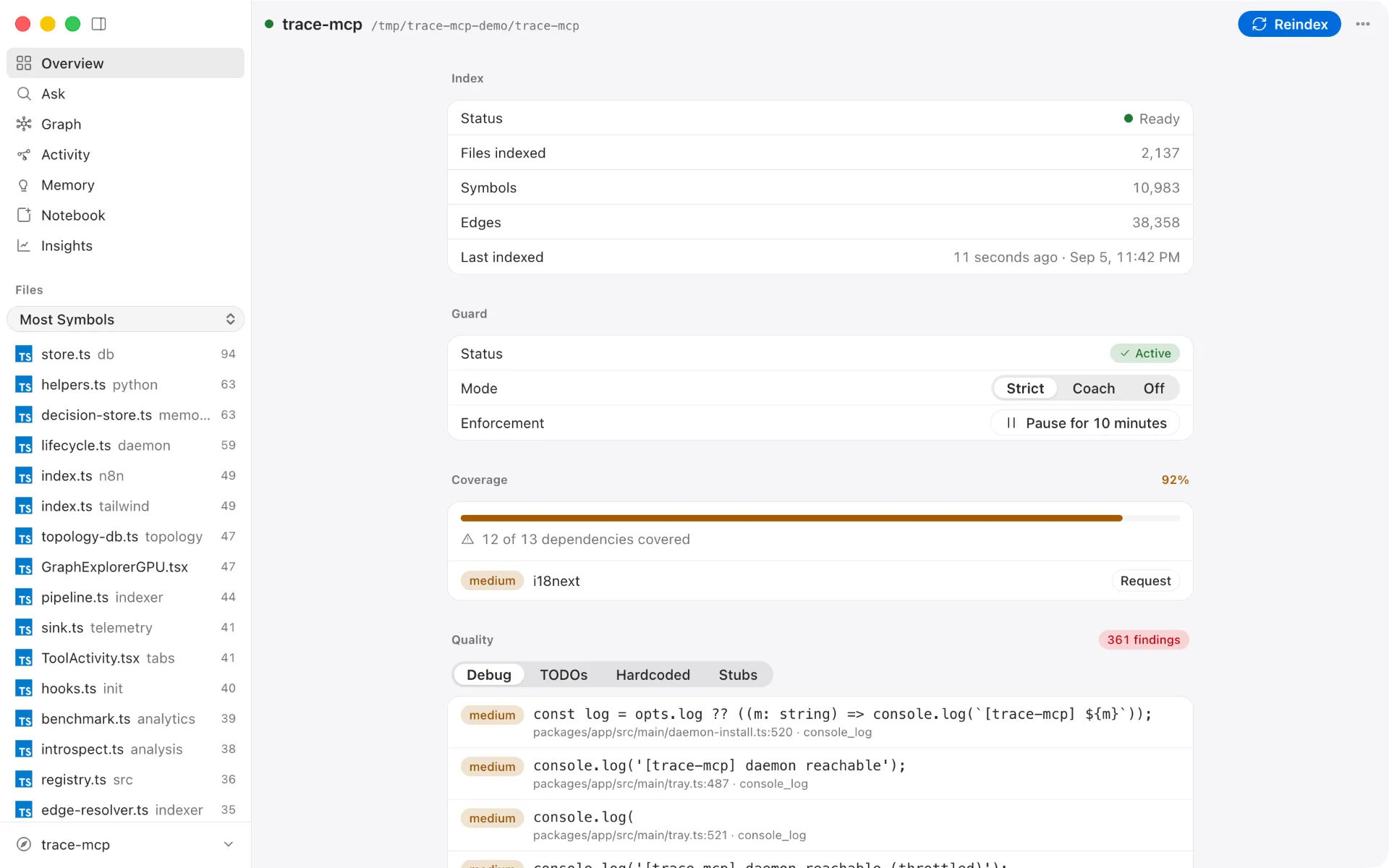
Task: Click the Insights chart icon
Action: tap(24, 245)
